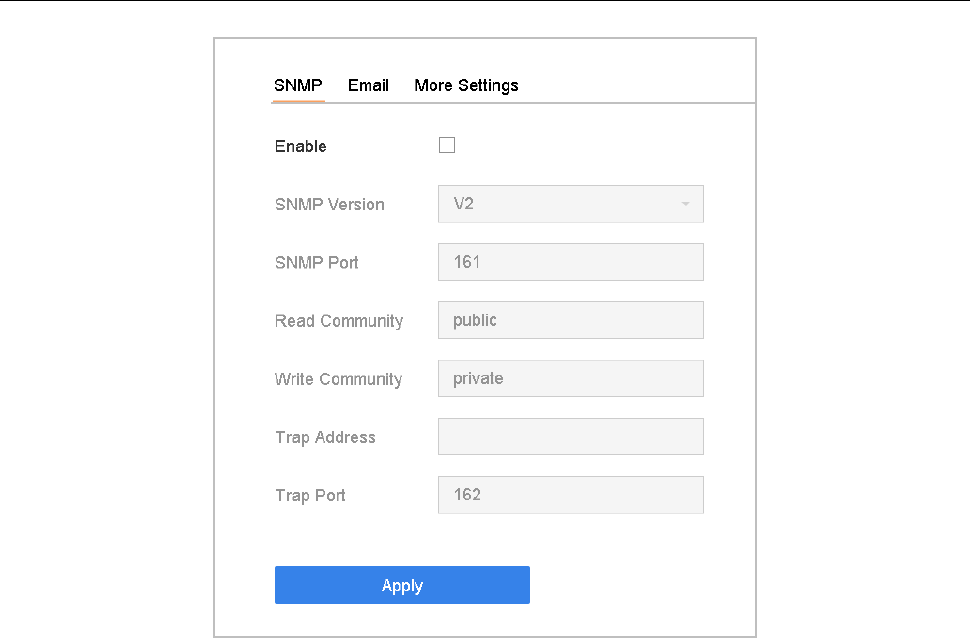This screenshot has height=638, width=970.
Task: Focus the Trap Port input
Action: pyautogui.click(x=570, y=495)
